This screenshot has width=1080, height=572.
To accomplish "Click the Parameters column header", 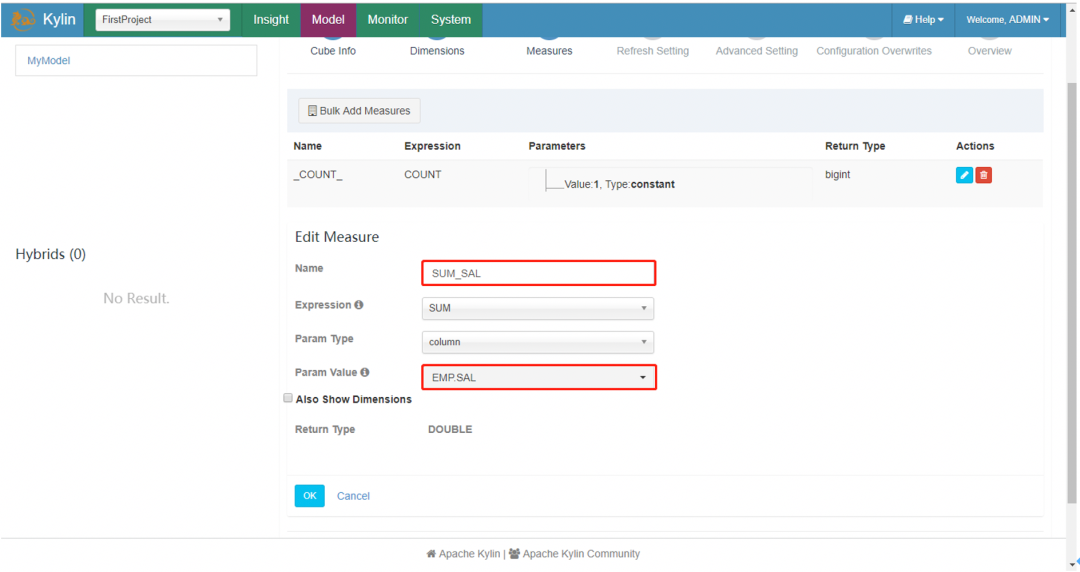I will 557,145.
